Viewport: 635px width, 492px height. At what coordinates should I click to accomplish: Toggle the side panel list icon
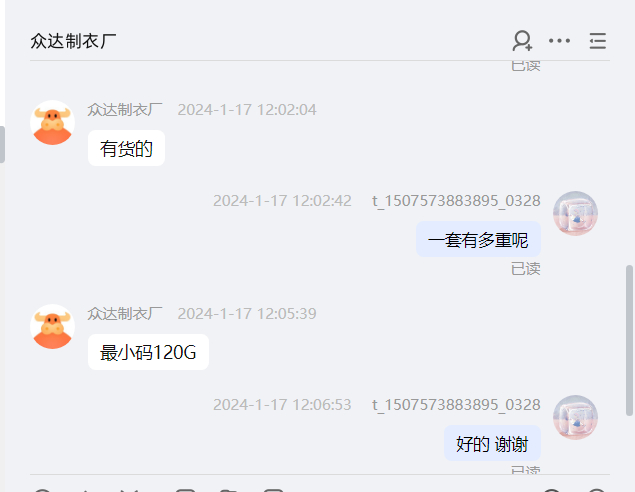coord(598,41)
